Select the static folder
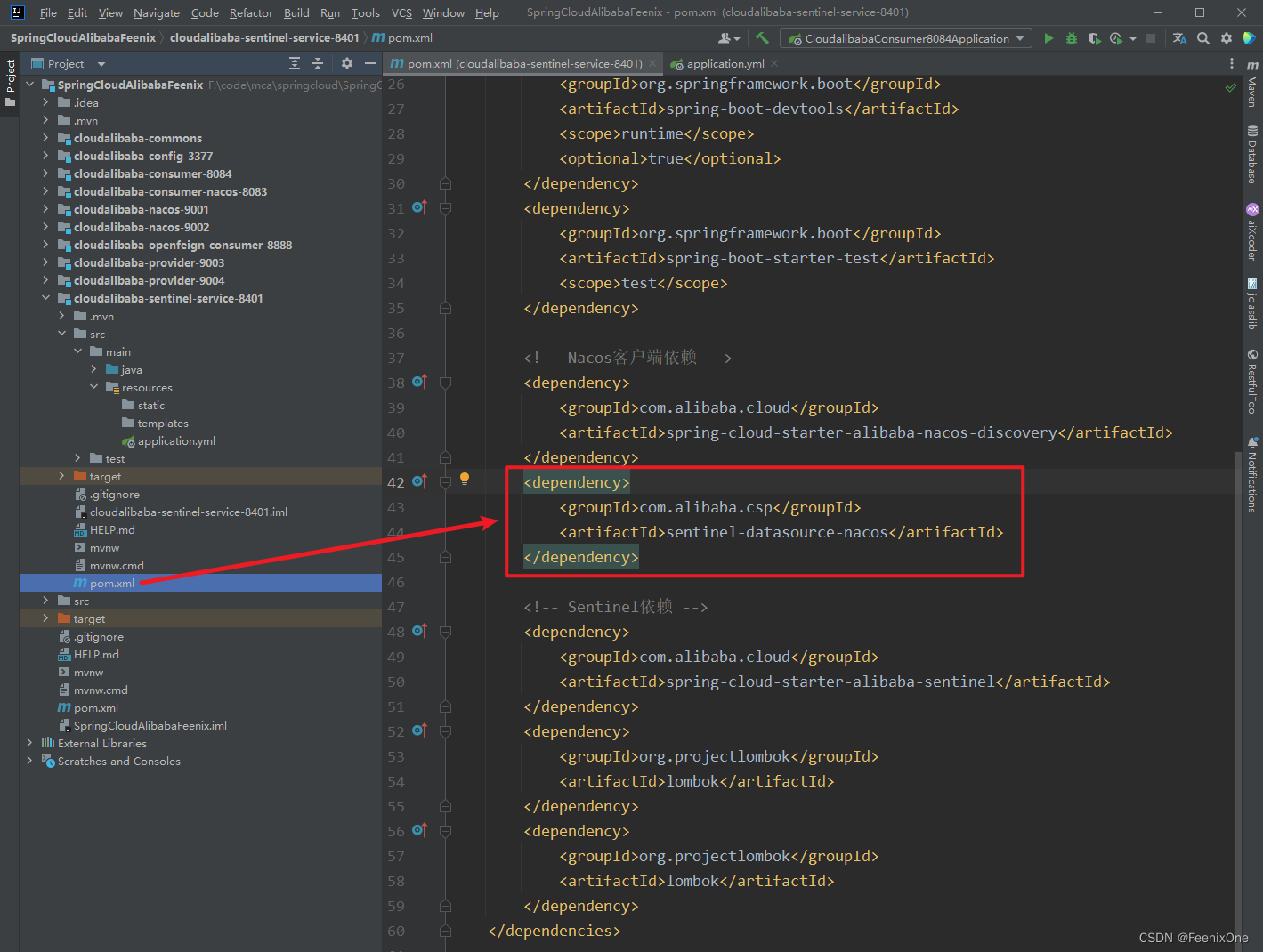The image size is (1263, 952). click(151, 405)
